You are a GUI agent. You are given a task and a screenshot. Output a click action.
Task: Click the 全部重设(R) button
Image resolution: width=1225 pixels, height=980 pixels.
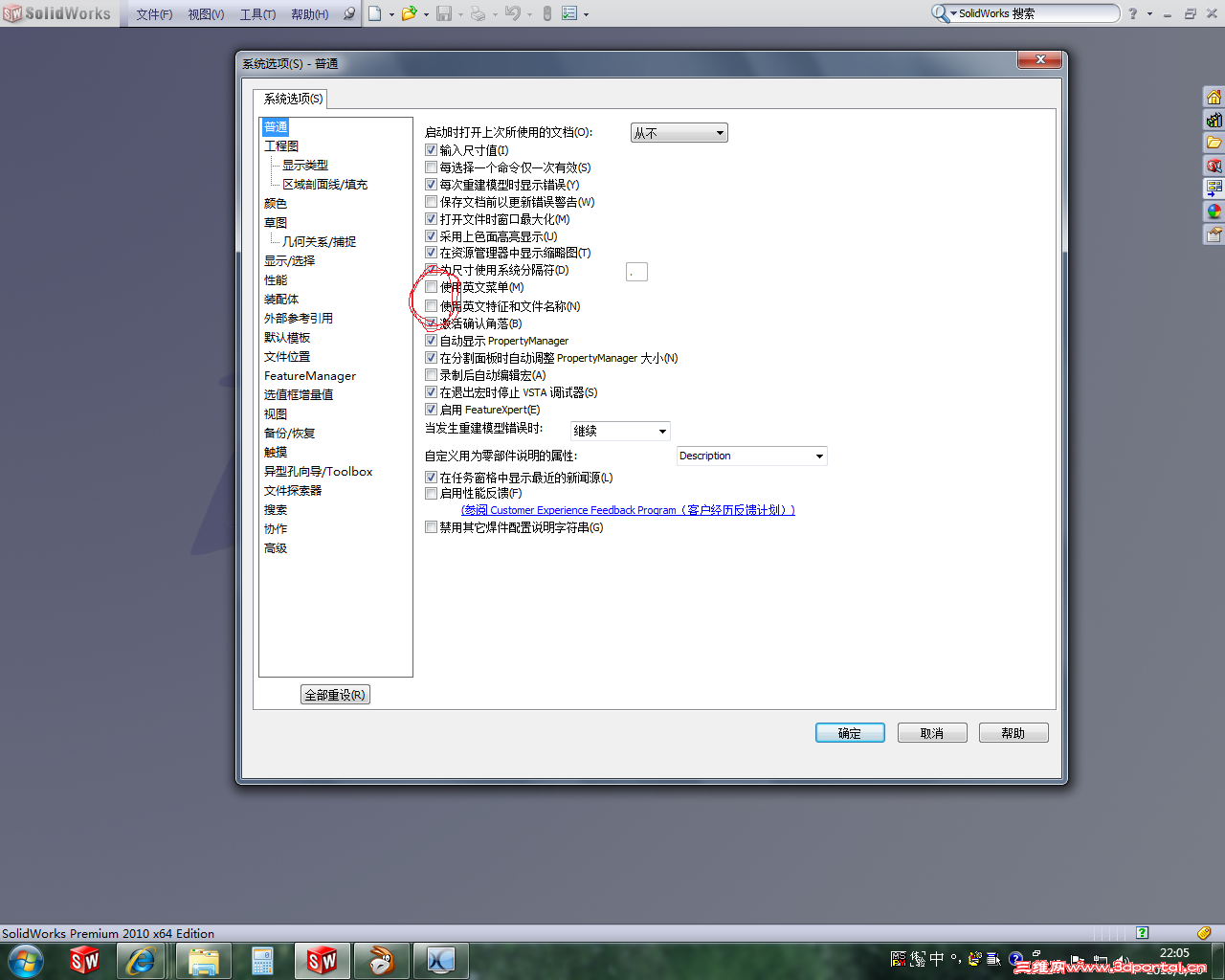click(335, 695)
